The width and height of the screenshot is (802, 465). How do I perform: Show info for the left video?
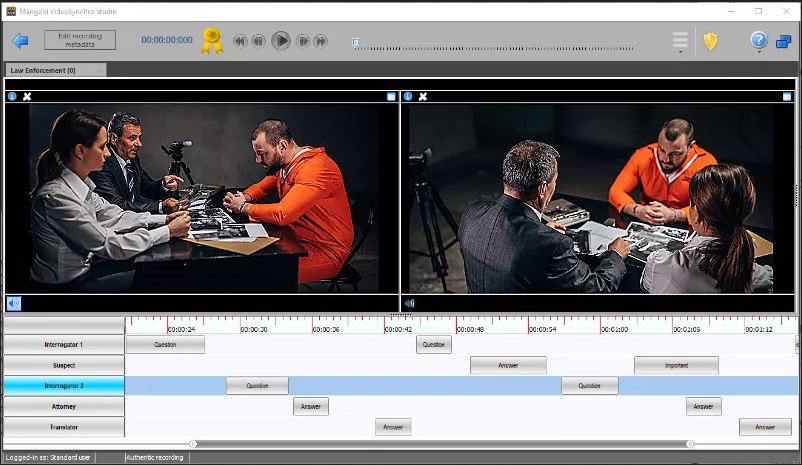click(x=12, y=96)
